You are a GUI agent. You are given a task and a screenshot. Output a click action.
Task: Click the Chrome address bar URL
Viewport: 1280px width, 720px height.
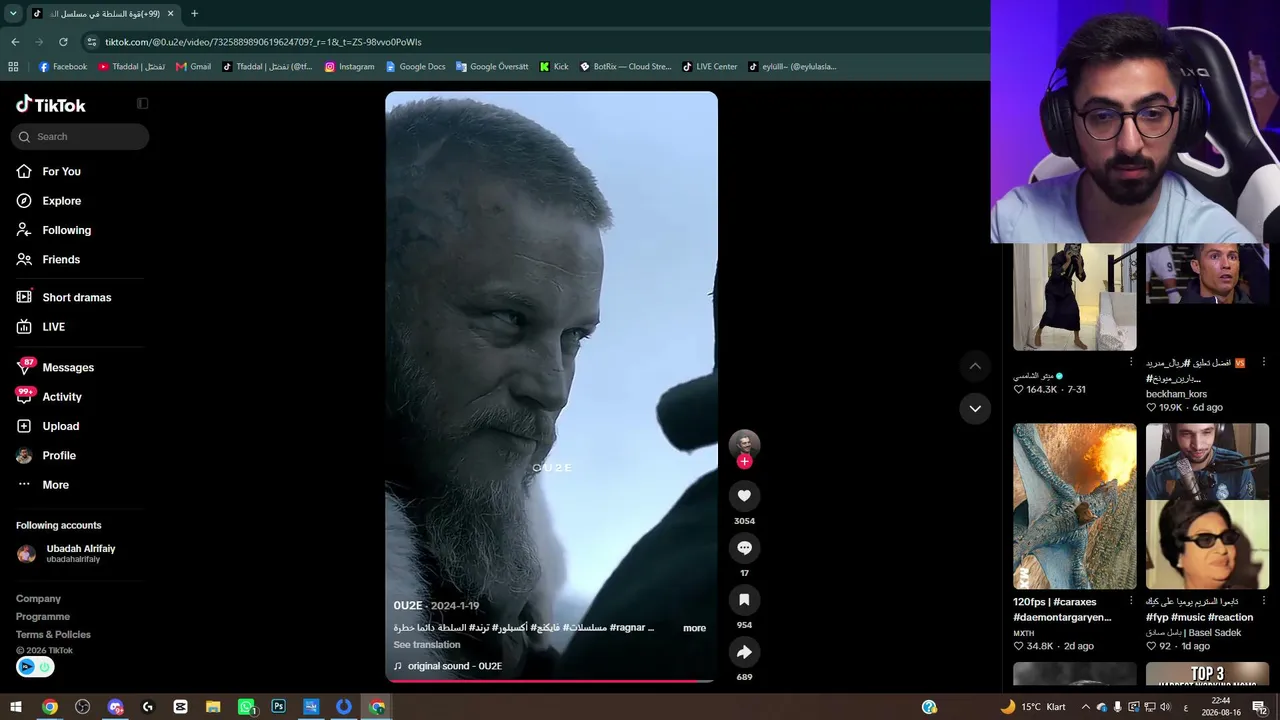[263, 42]
